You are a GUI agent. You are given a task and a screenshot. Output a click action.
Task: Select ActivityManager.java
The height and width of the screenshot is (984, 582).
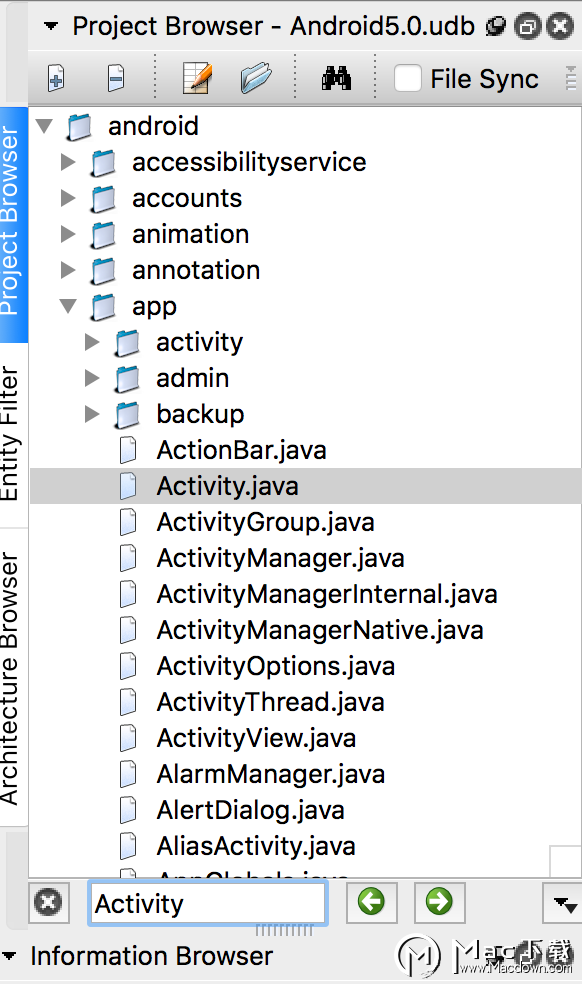tap(281, 558)
